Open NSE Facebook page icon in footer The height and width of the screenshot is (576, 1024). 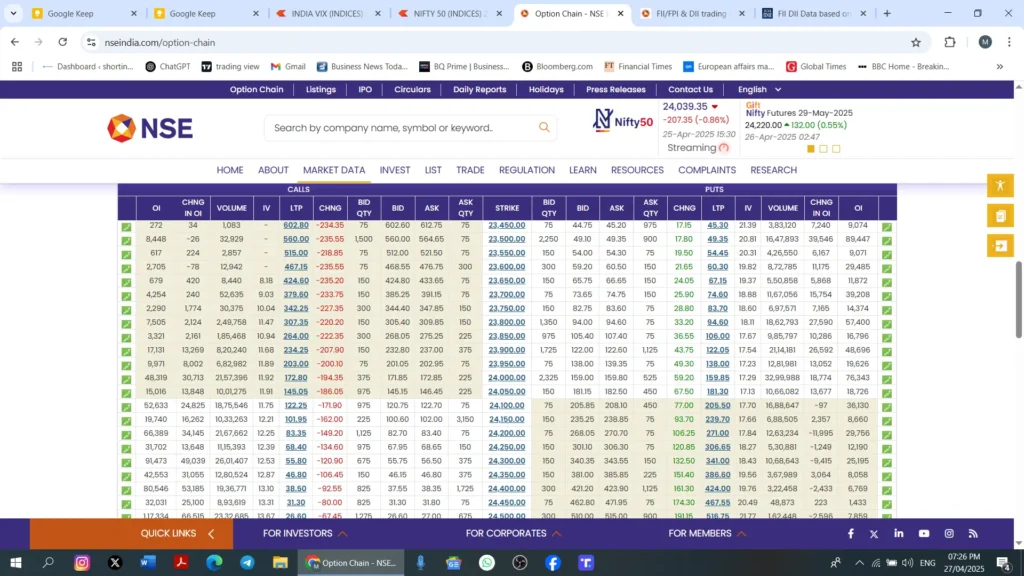850,534
